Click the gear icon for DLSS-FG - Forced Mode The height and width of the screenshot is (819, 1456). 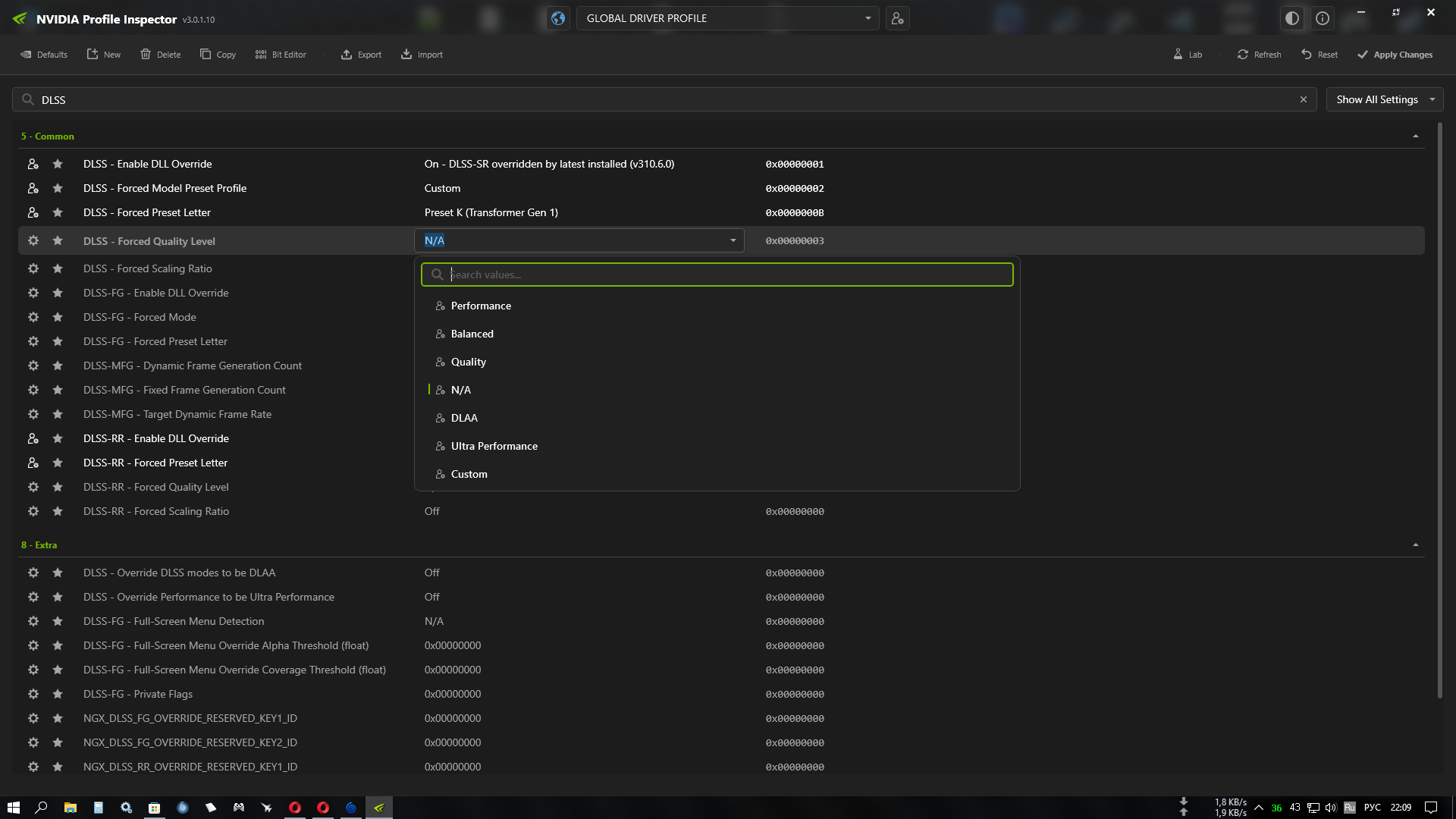[x=33, y=317]
